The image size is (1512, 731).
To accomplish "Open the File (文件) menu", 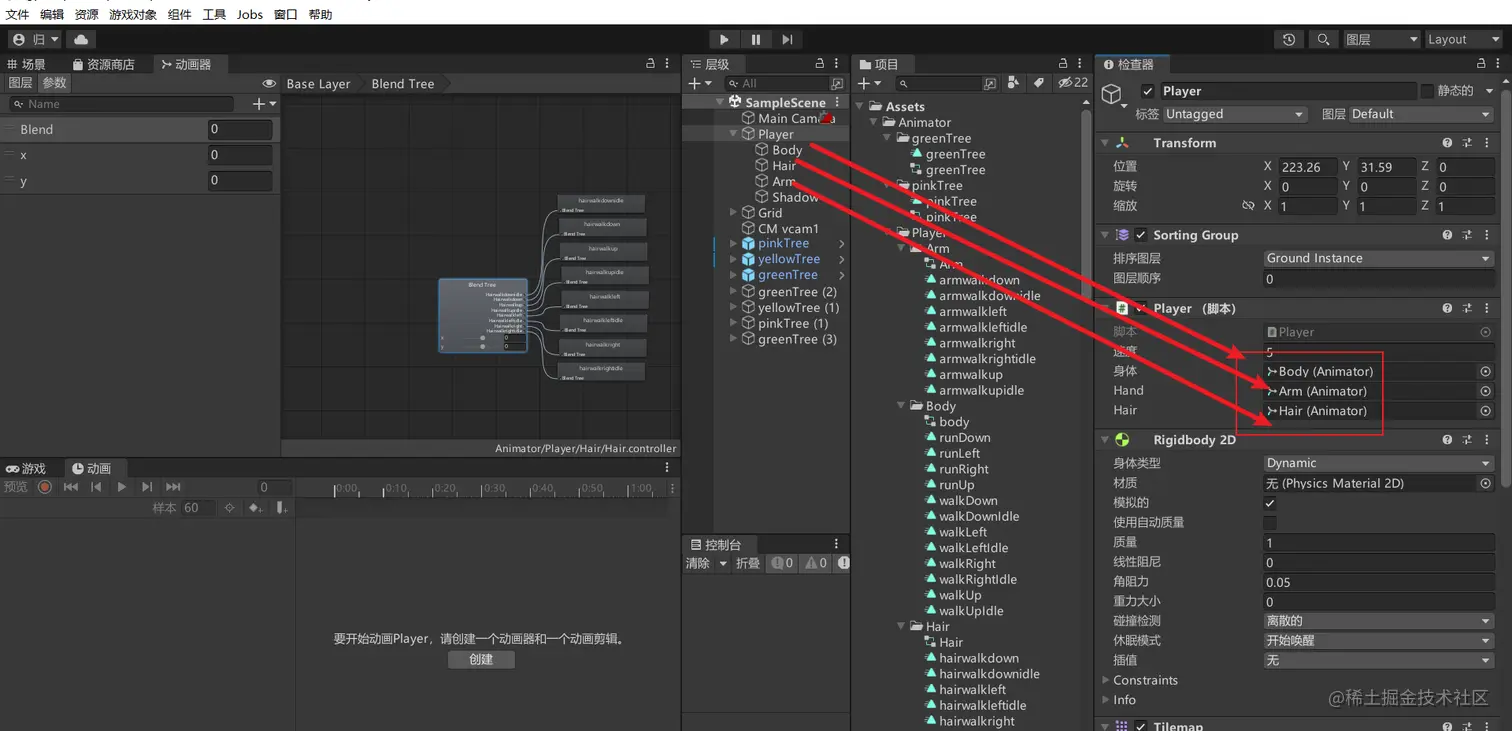I will pos(18,14).
